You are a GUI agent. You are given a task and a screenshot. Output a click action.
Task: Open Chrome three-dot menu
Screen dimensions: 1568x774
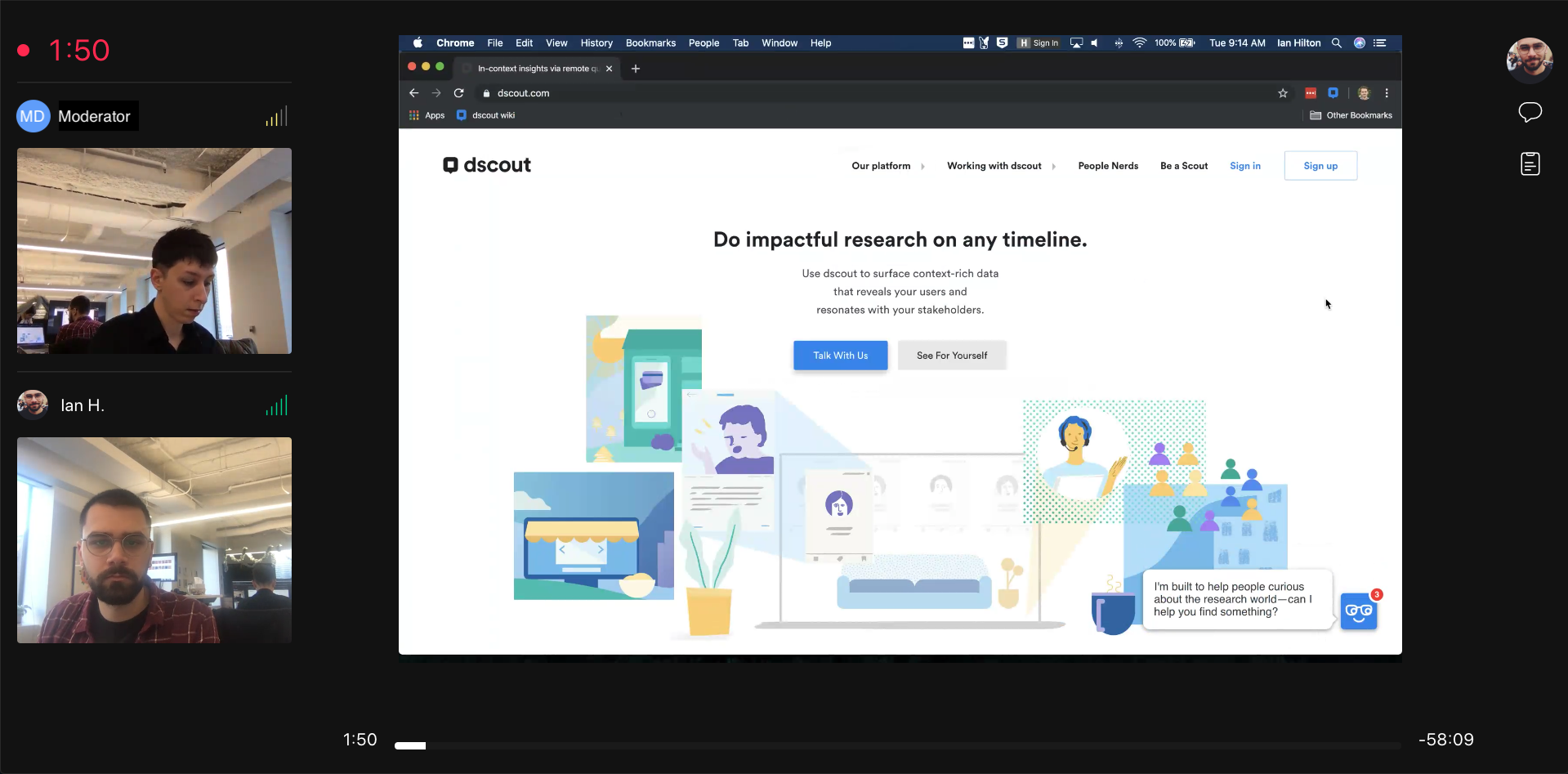[1387, 93]
